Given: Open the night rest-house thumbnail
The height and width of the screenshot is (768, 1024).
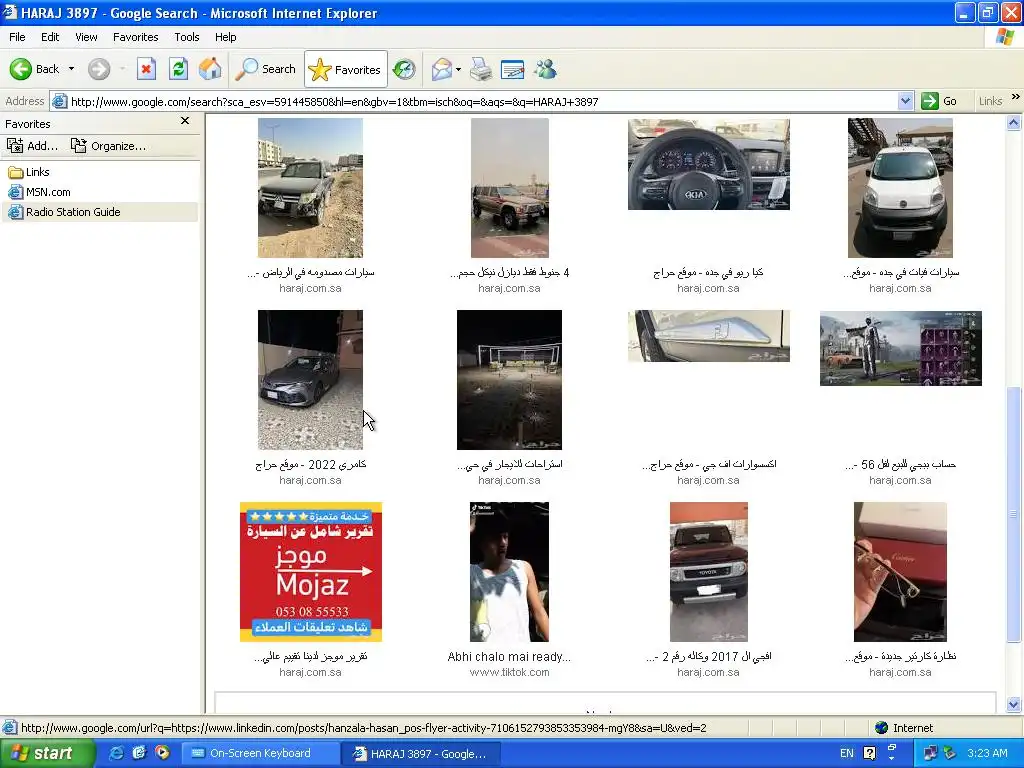Looking at the screenshot, I should point(509,380).
